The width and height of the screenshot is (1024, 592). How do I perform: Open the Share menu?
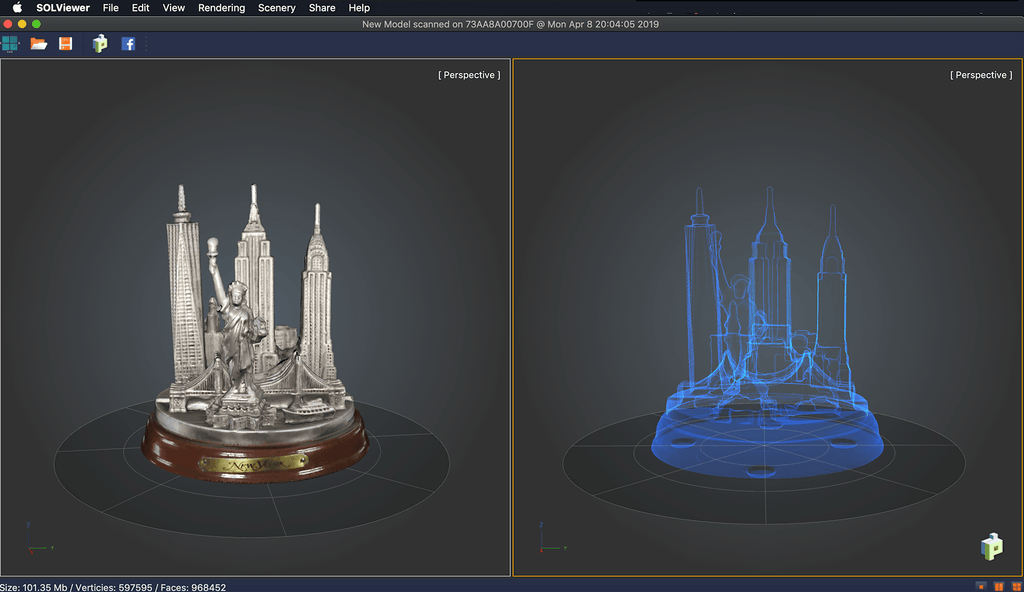click(322, 8)
